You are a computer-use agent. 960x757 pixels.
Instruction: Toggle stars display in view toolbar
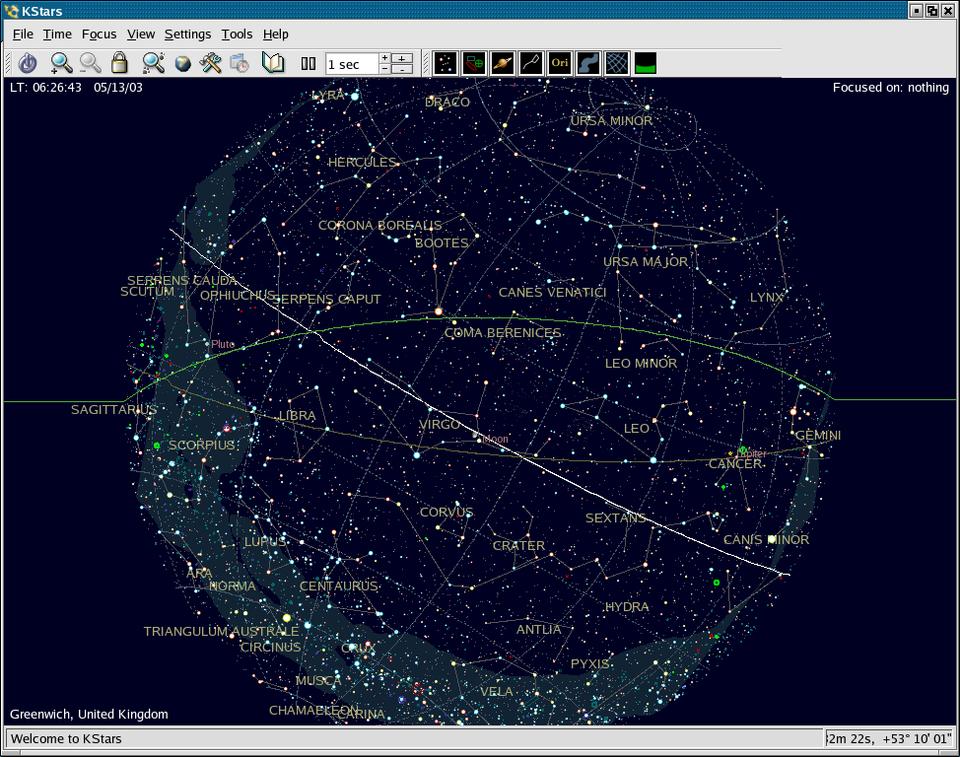pos(445,63)
